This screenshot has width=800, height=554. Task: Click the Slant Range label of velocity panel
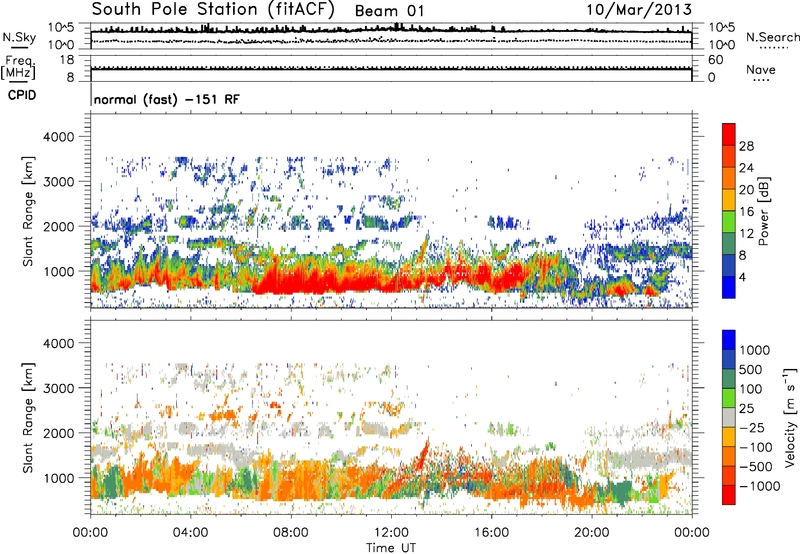point(28,418)
